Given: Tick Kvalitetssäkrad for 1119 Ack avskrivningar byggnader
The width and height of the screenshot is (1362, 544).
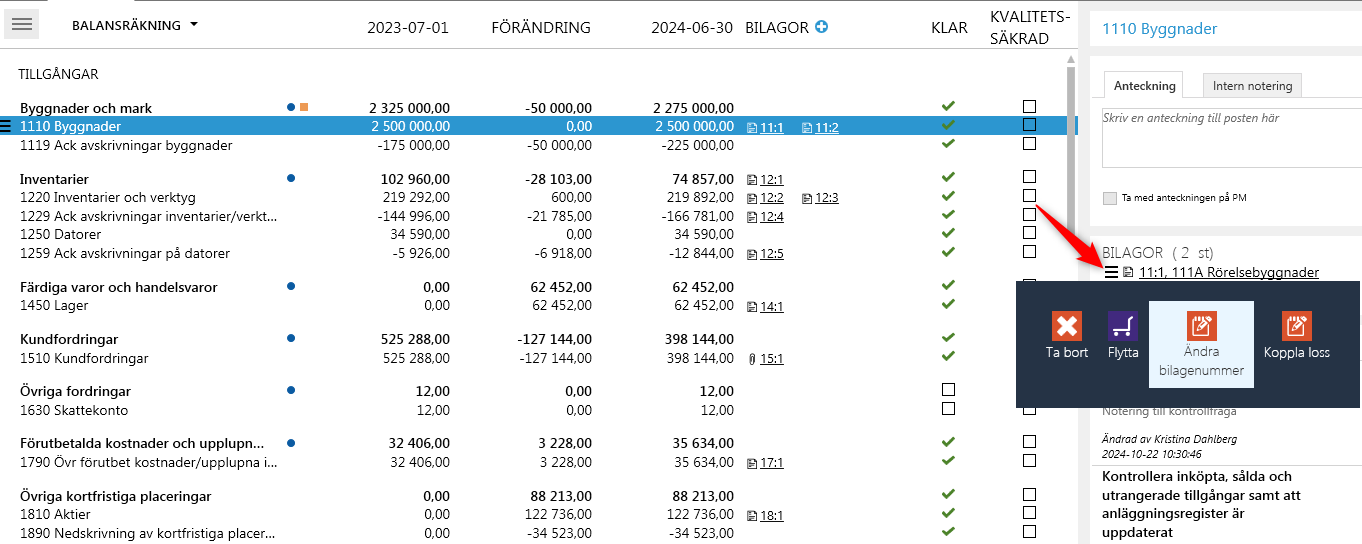Looking at the screenshot, I should coord(1029,144).
